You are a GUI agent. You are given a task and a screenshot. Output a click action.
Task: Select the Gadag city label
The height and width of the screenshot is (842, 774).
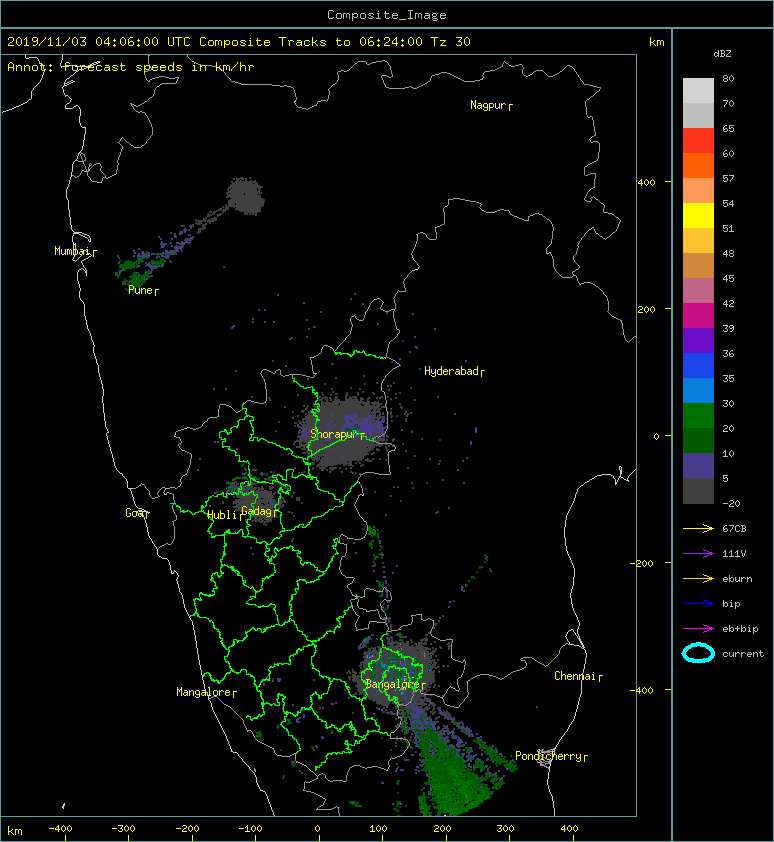[x=259, y=511]
